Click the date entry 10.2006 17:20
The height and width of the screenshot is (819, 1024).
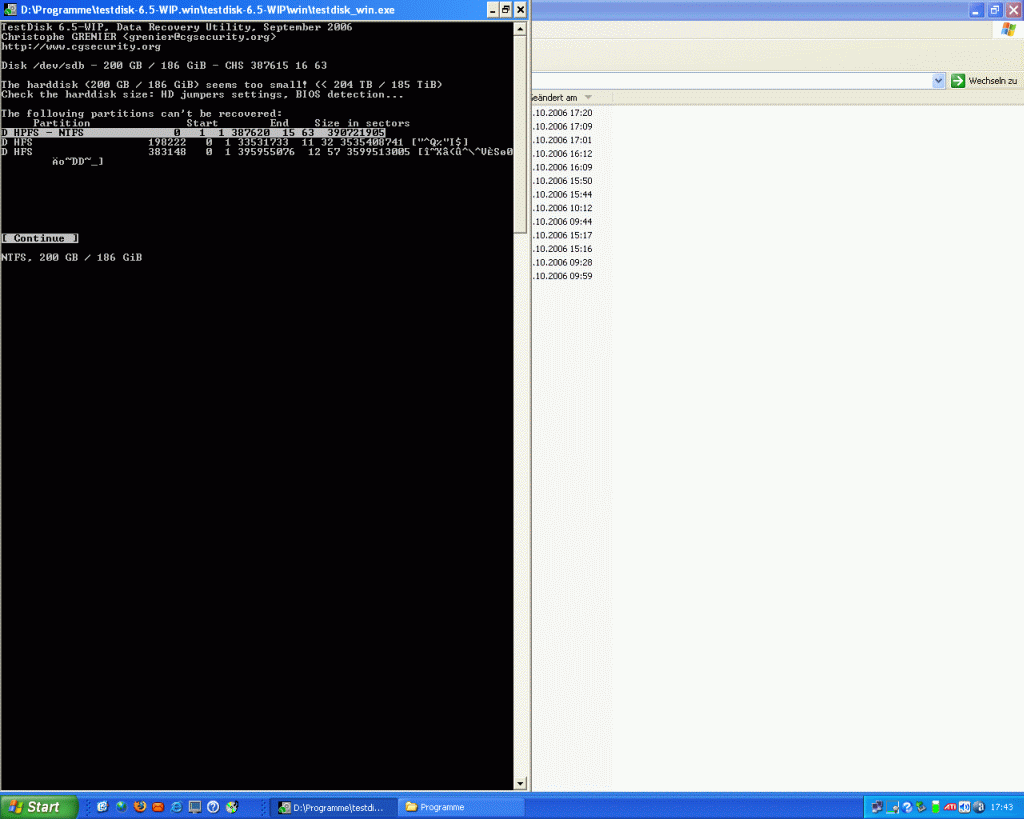(x=562, y=113)
